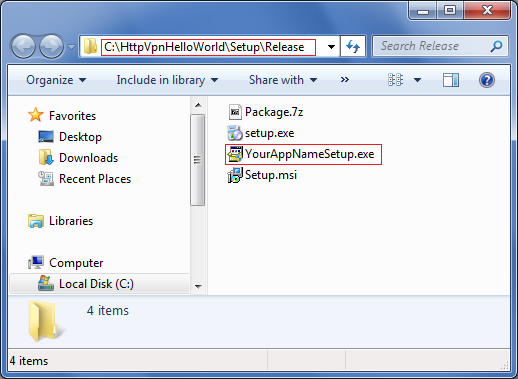Click the YourAppNameSetup.exe icon
Screen dimensions: 518x379
[235, 154]
